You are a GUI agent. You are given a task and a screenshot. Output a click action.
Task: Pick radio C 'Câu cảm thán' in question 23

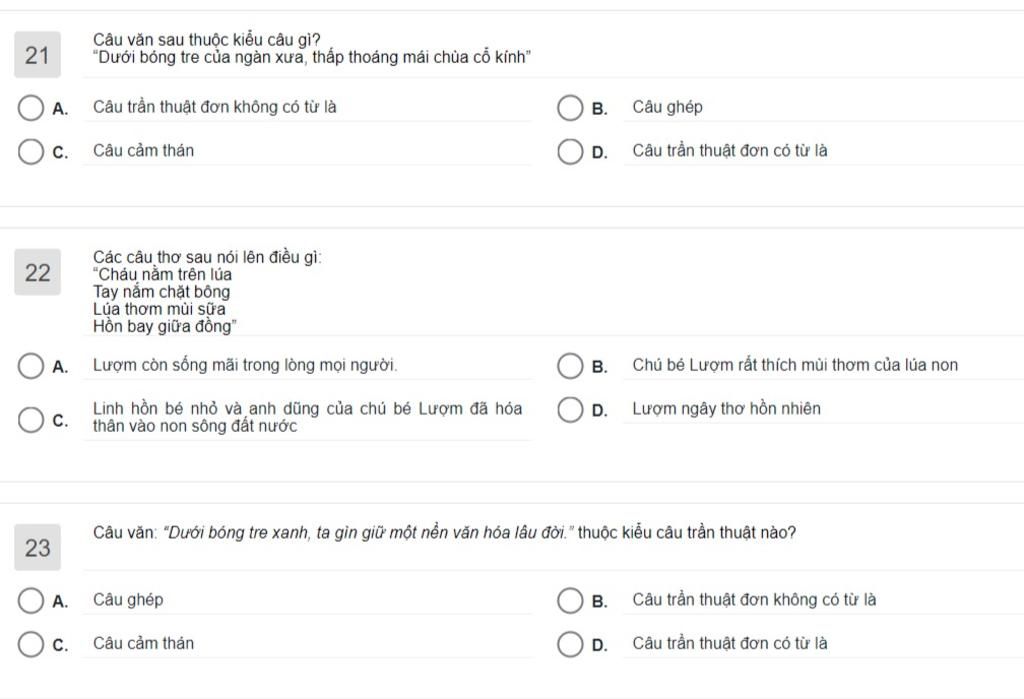click(x=30, y=644)
